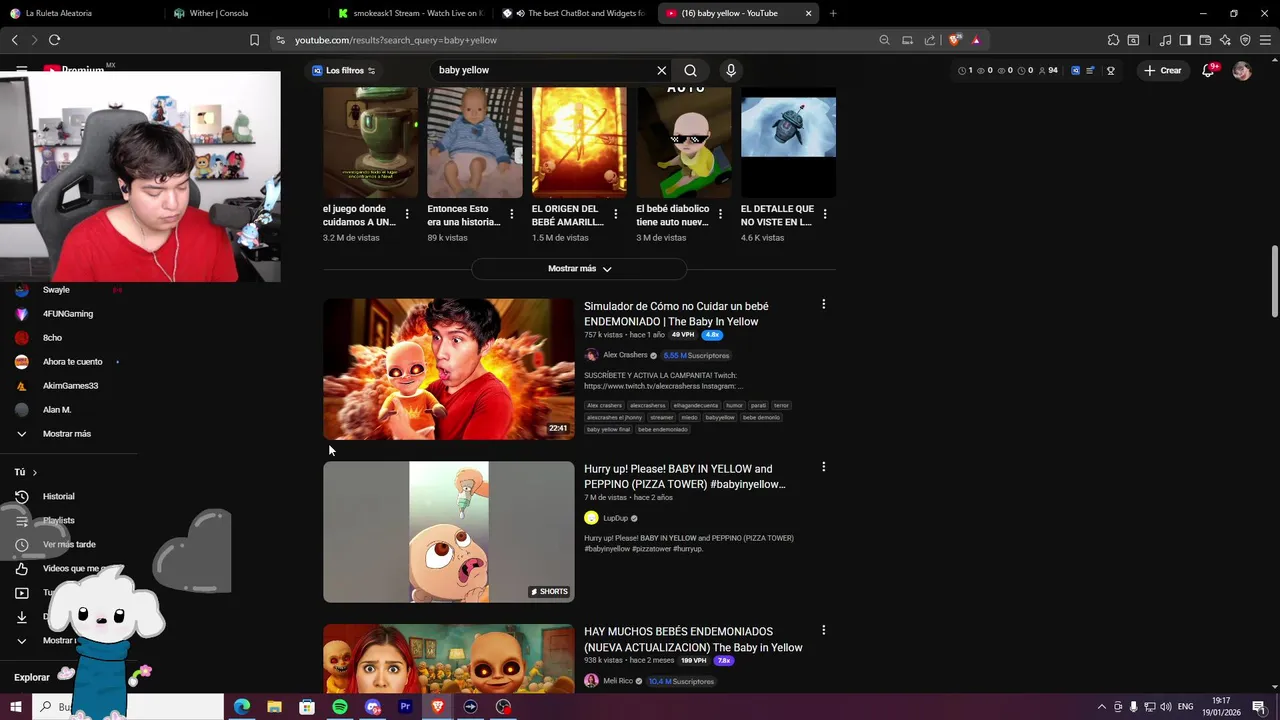
Task: Open Meli Rico channel link
Action: point(618,681)
